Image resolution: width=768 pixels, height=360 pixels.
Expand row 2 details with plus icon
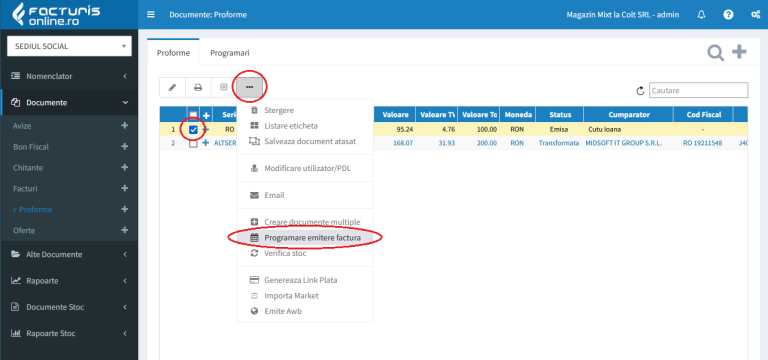[x=206, y=143]
